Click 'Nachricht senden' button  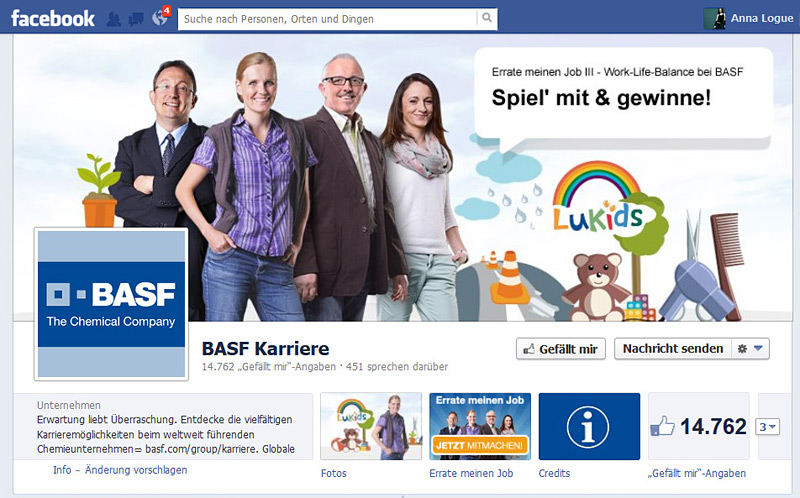pyautogui.click(x=673, y=348)
